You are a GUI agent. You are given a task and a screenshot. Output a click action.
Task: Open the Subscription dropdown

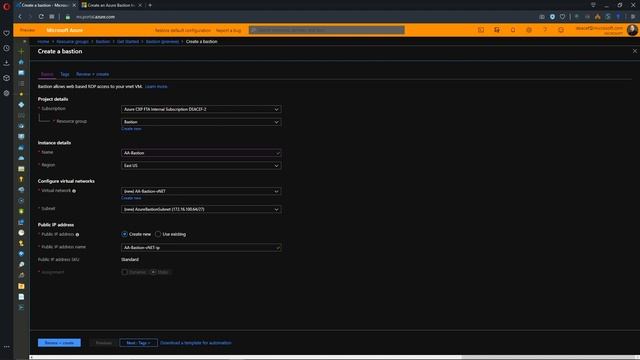[201, 109]
